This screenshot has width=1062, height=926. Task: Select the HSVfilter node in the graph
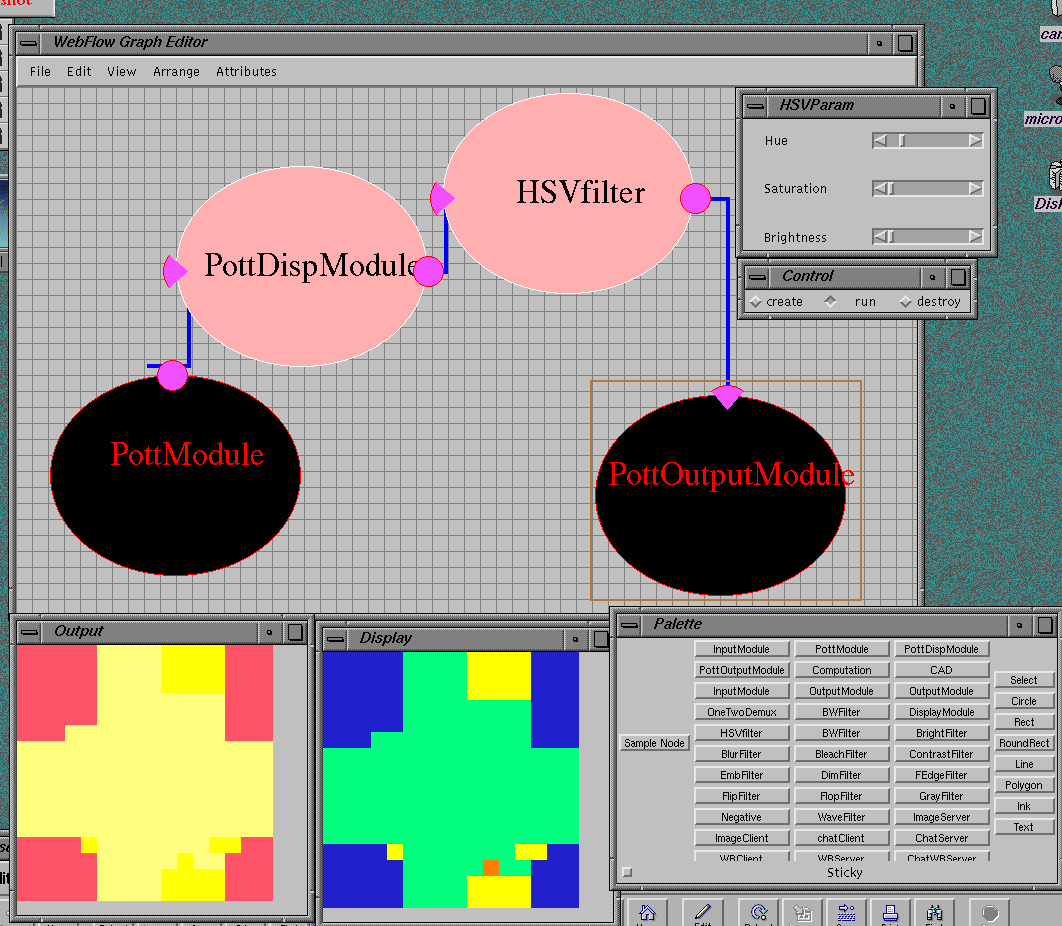(x=569, y=193)
